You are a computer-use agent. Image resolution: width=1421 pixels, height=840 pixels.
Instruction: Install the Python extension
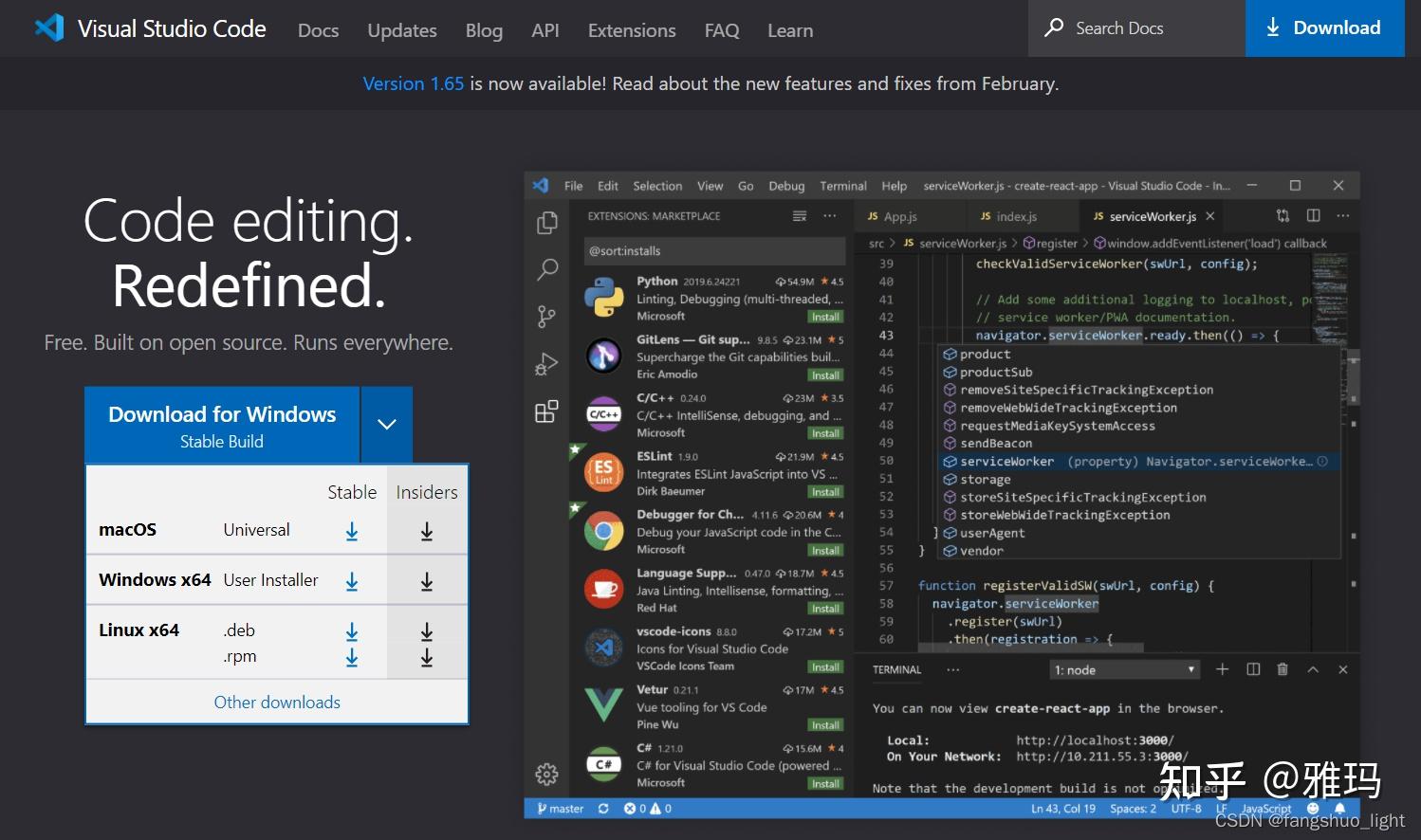(x=824, y=316)
